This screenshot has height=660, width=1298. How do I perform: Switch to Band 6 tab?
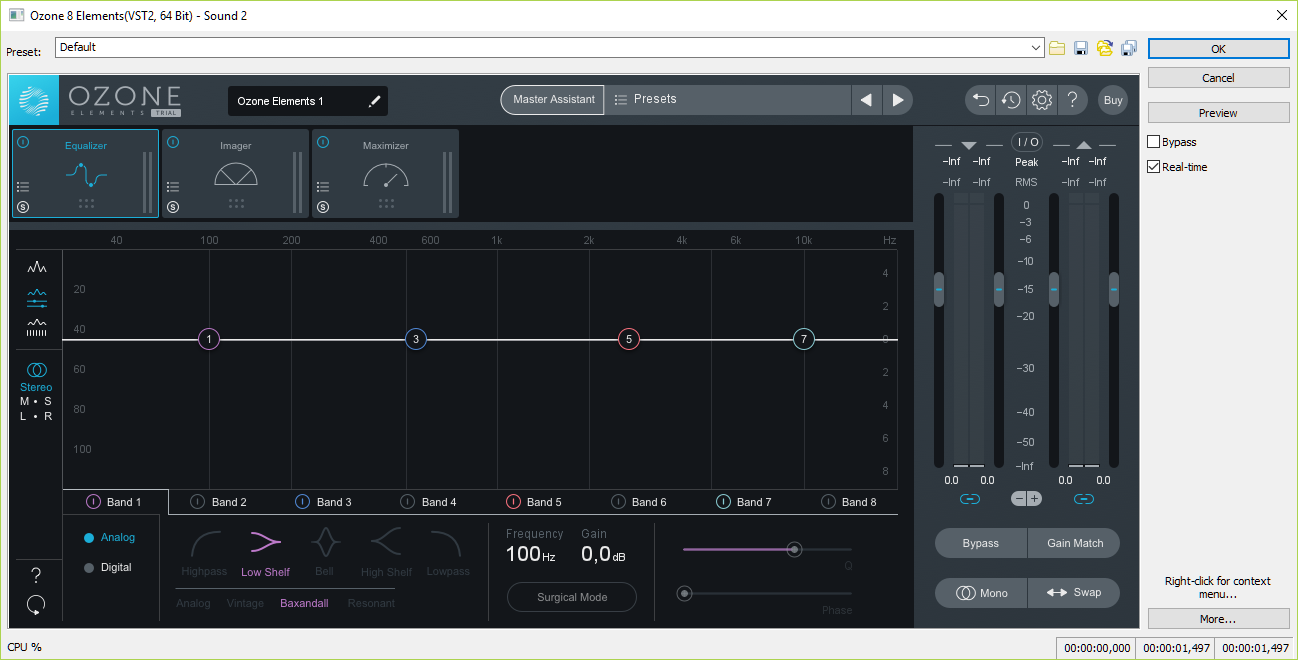pyautogui.click(x=639, y=502)
